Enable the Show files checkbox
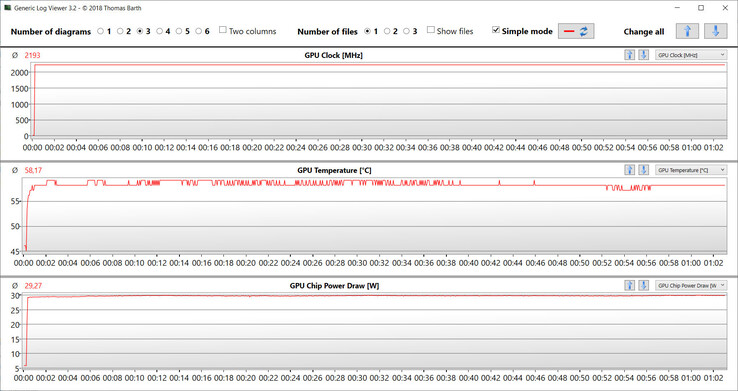This screenshot has height=391, width=738. click(431, 30)
